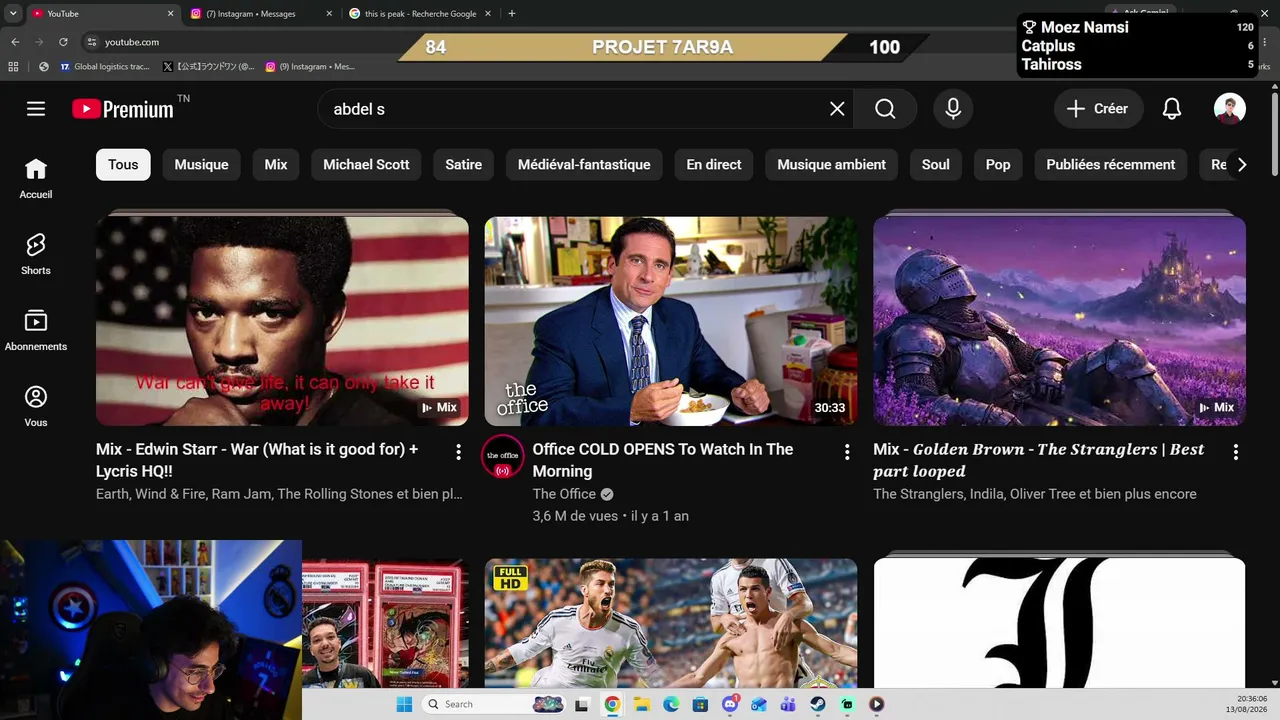
Task: Filter by the Musique chip
Action: (x=202, y=165)
